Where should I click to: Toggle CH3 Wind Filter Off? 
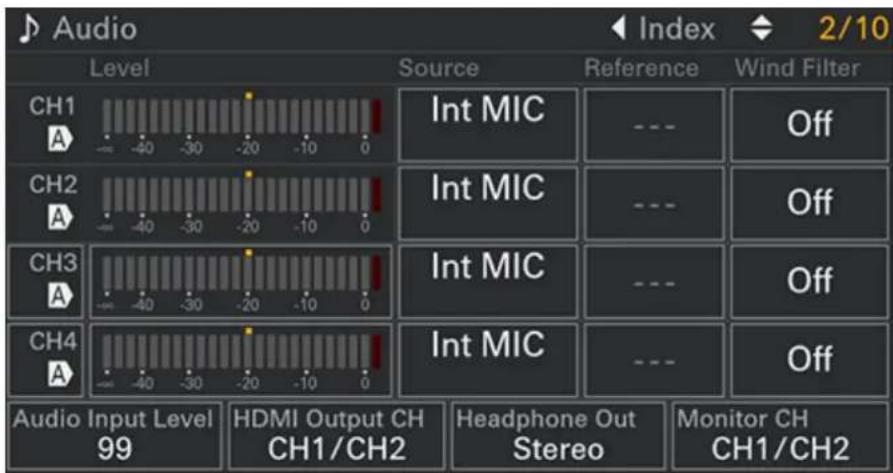click(809, 281)
